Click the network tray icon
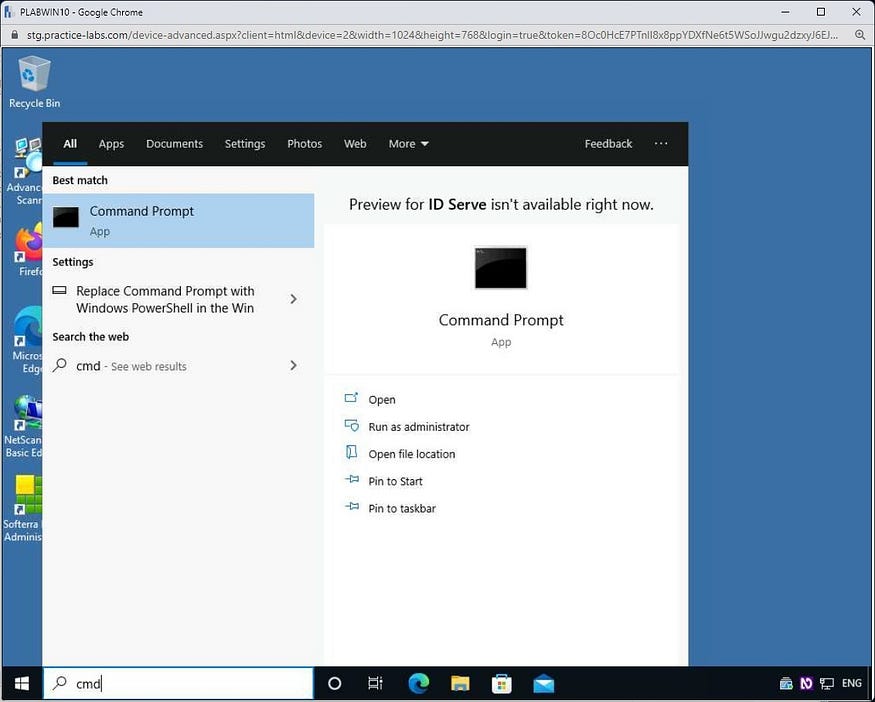 tap(826, 683)
